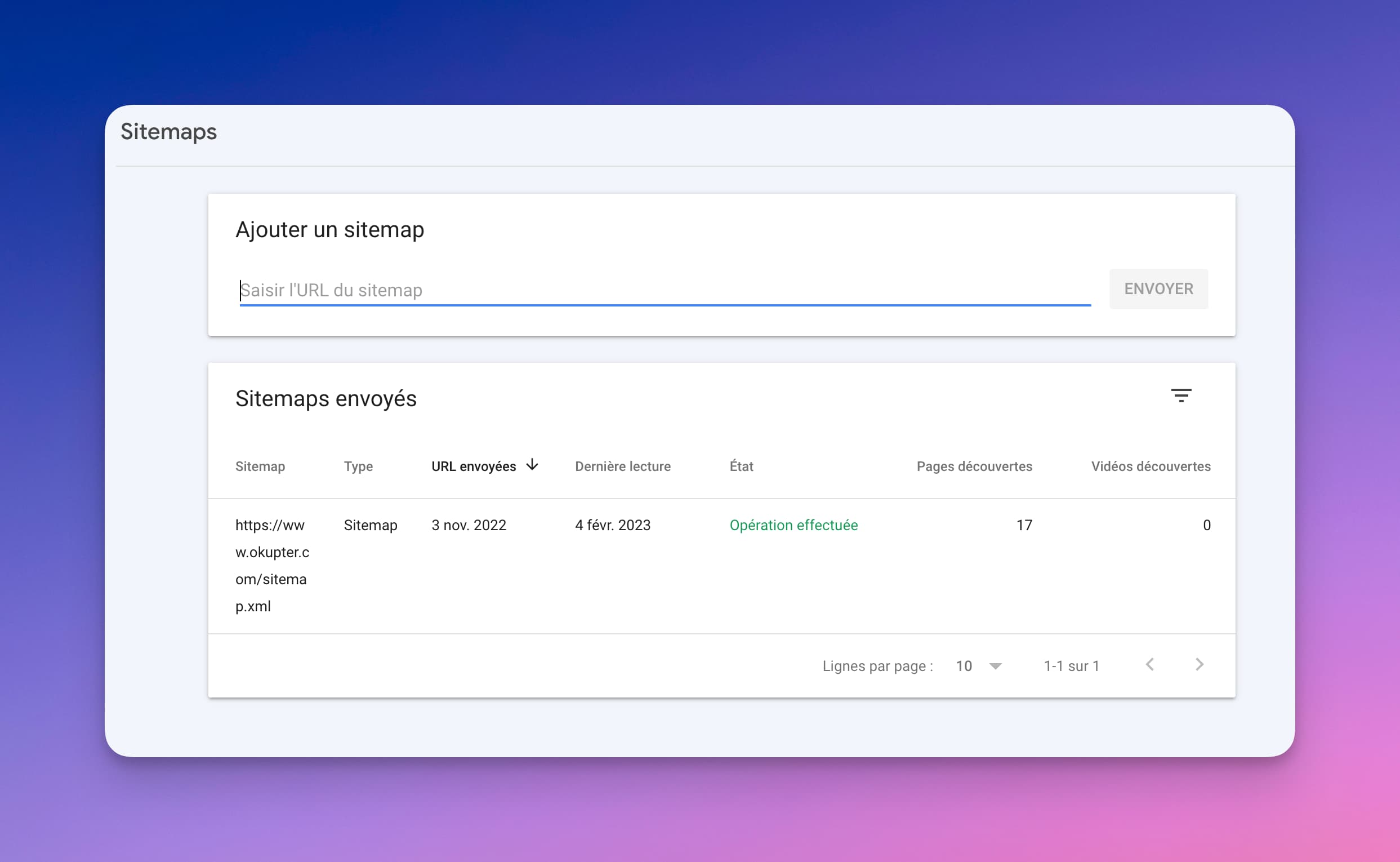Viewport: 1400px width, 862px height.
Task: Click the 4 févr. 2023 last read date
Action: coord(613,525)
